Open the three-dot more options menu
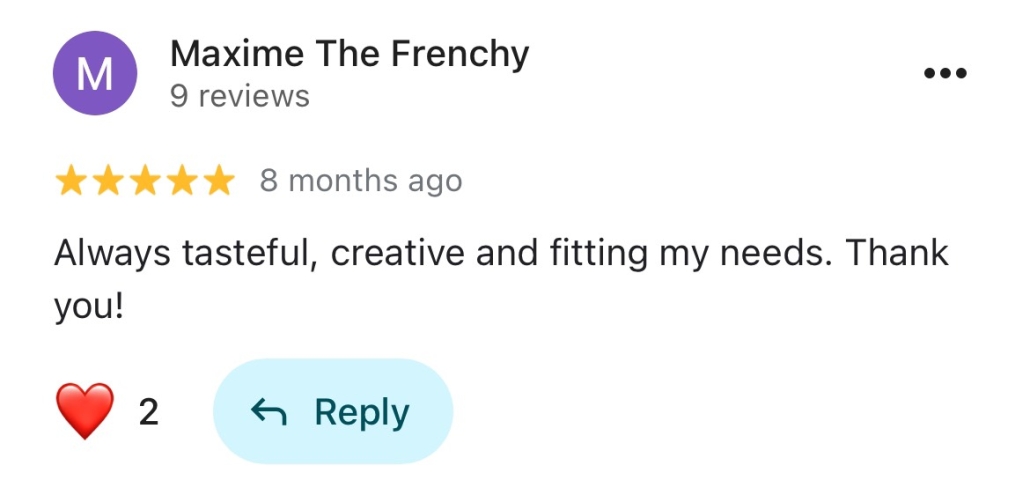 point(944,74)
